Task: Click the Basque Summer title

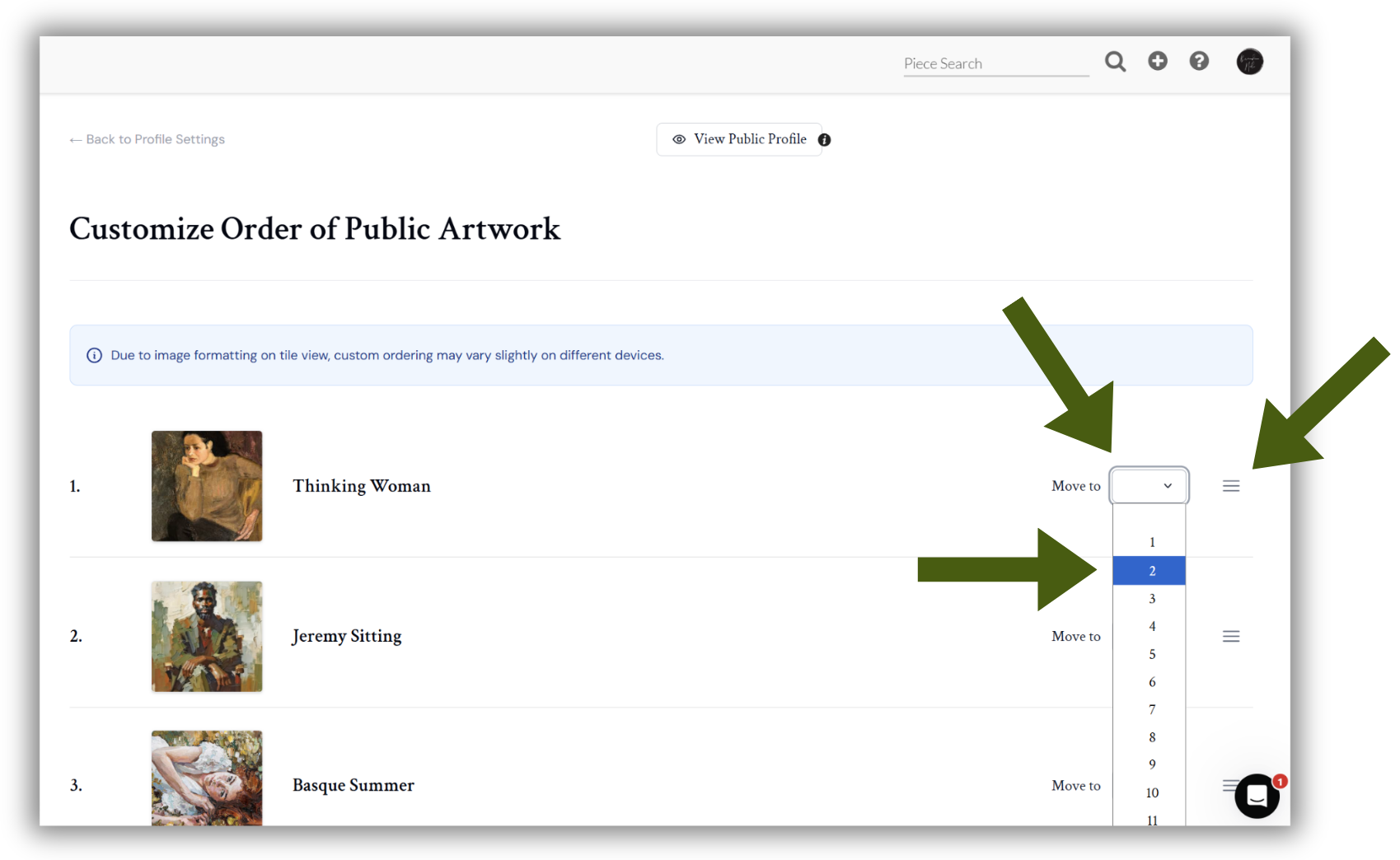Action: click(x=354, y=785)
